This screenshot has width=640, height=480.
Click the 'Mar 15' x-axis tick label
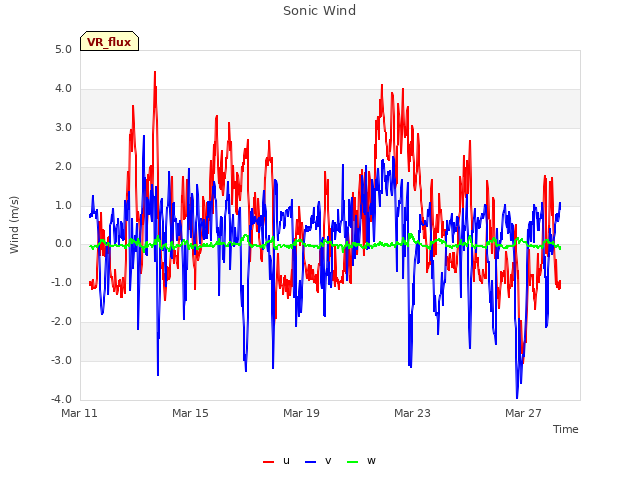(190, 413)
